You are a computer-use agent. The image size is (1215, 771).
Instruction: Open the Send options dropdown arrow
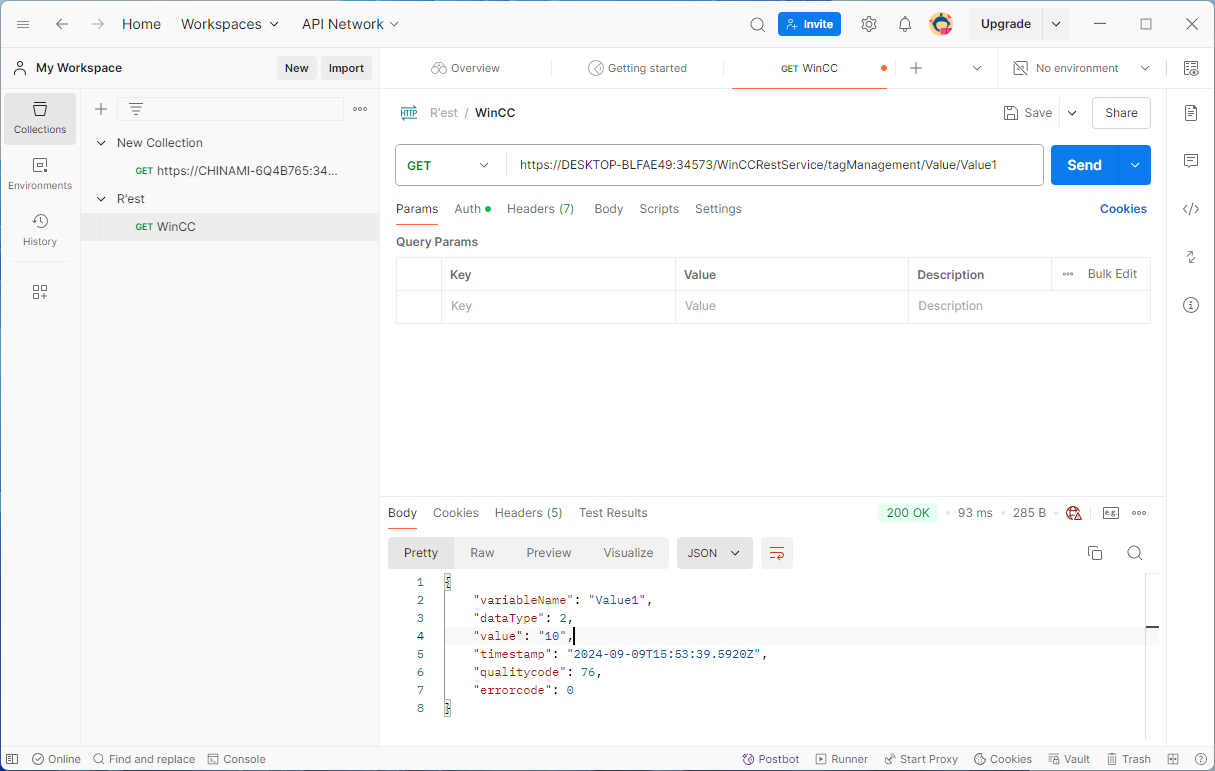(1134, 165)
